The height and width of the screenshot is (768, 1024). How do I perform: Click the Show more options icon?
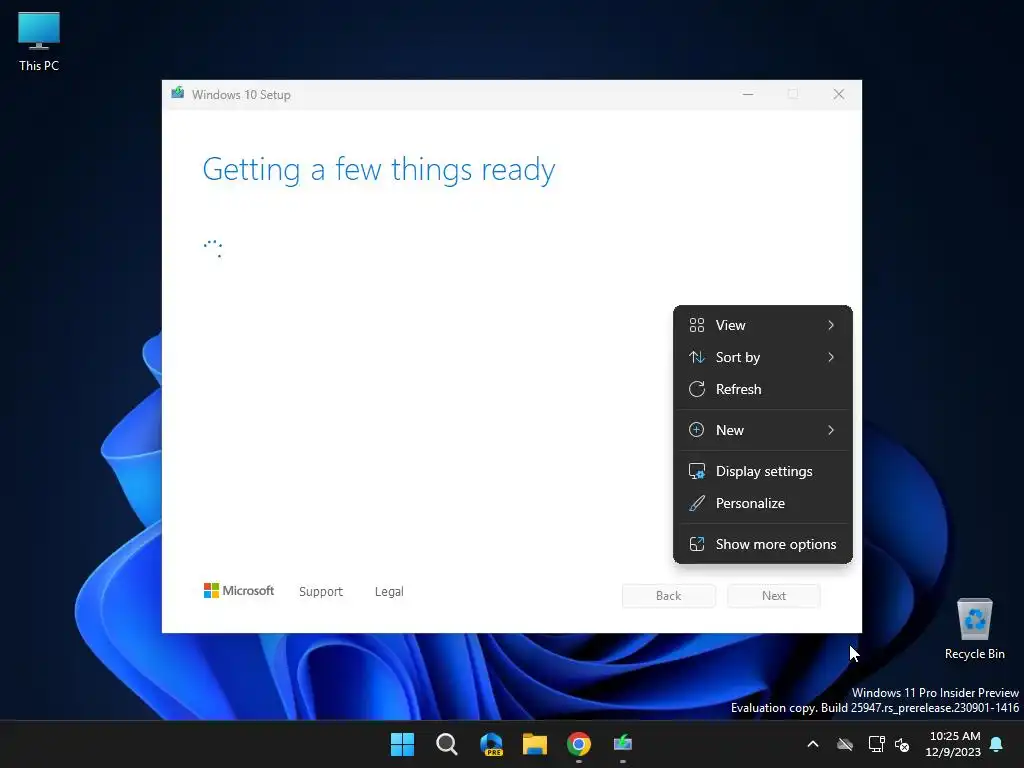[697, 545]
